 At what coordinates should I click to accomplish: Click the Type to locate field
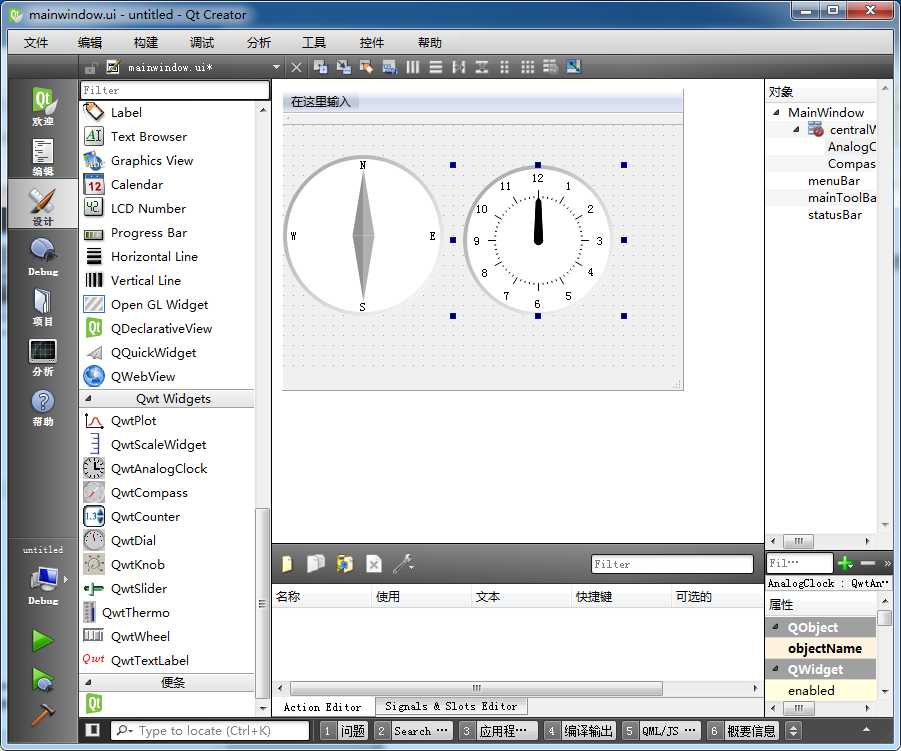click(x=210, y=730)
